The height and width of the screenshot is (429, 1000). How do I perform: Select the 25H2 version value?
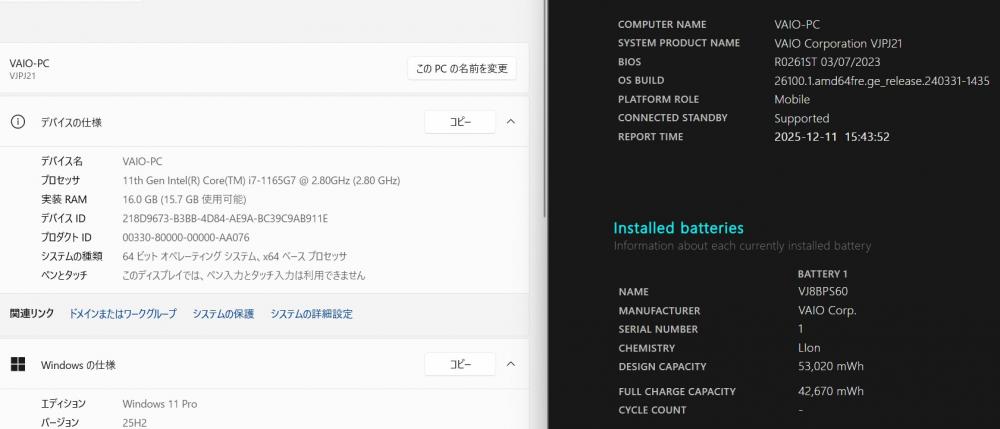coord(135,423)
